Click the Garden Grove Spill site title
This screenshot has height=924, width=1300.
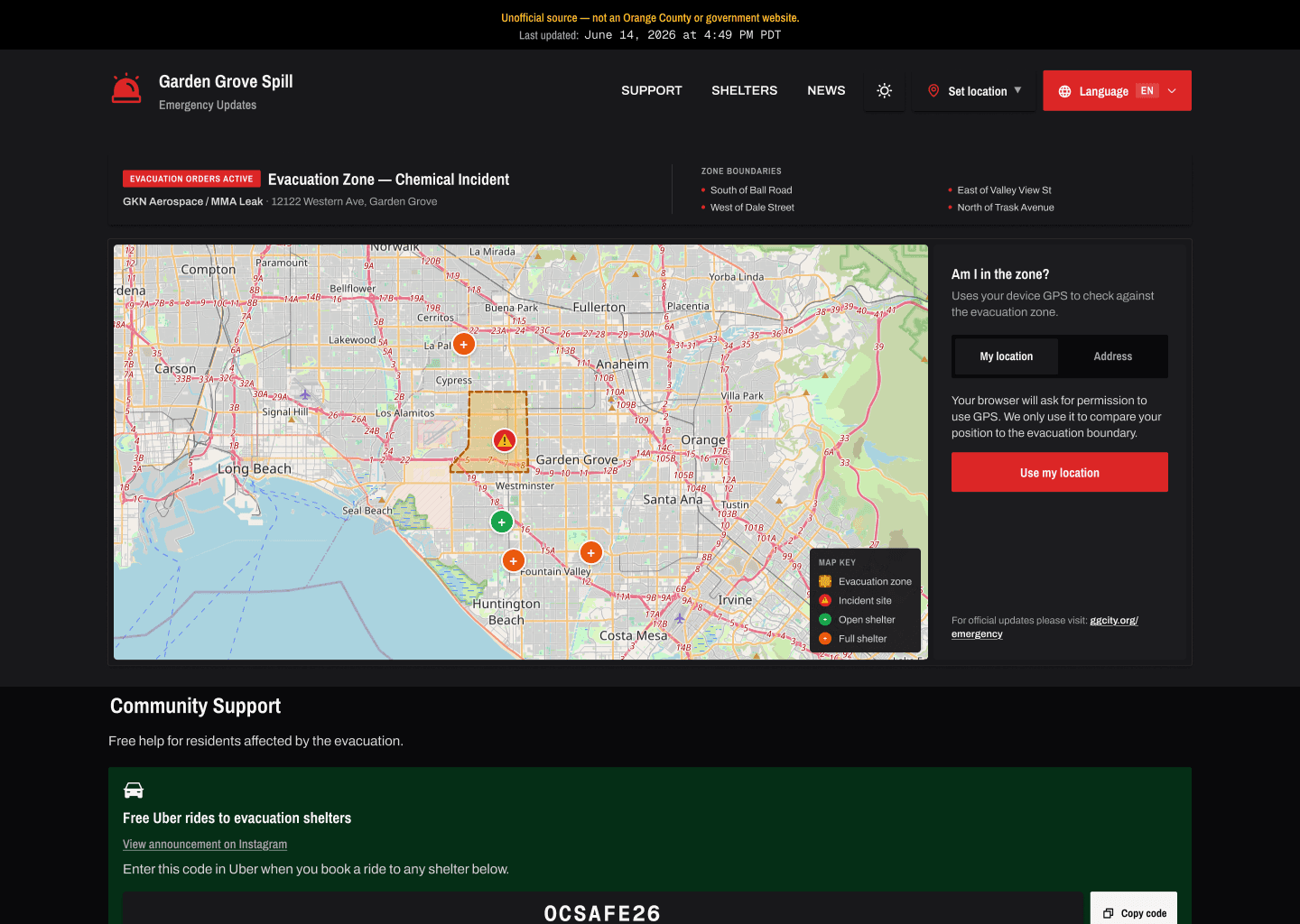(226, 81)
